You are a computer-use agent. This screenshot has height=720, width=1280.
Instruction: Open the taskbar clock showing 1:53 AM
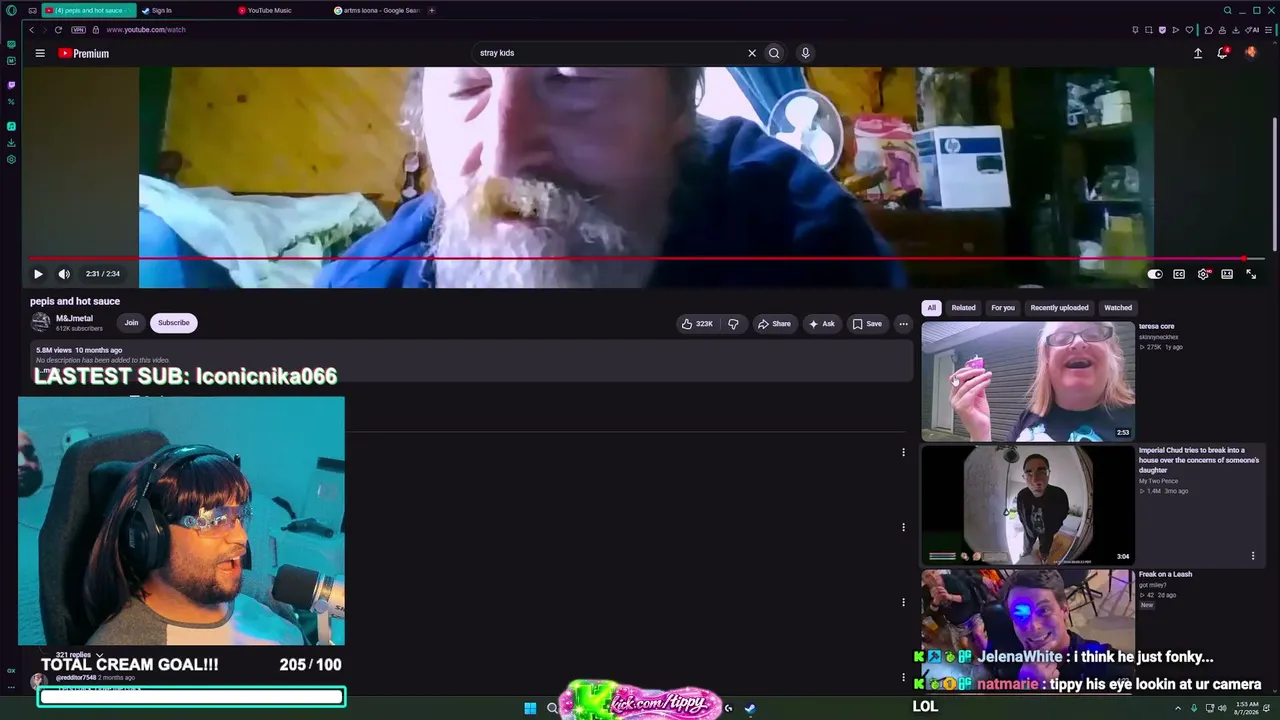[x=1245, y=708]
